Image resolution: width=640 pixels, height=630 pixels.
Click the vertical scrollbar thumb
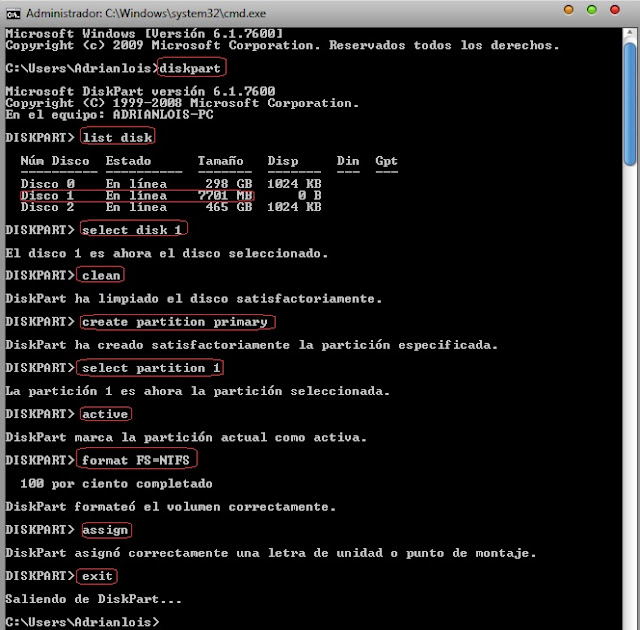point(630,104)
